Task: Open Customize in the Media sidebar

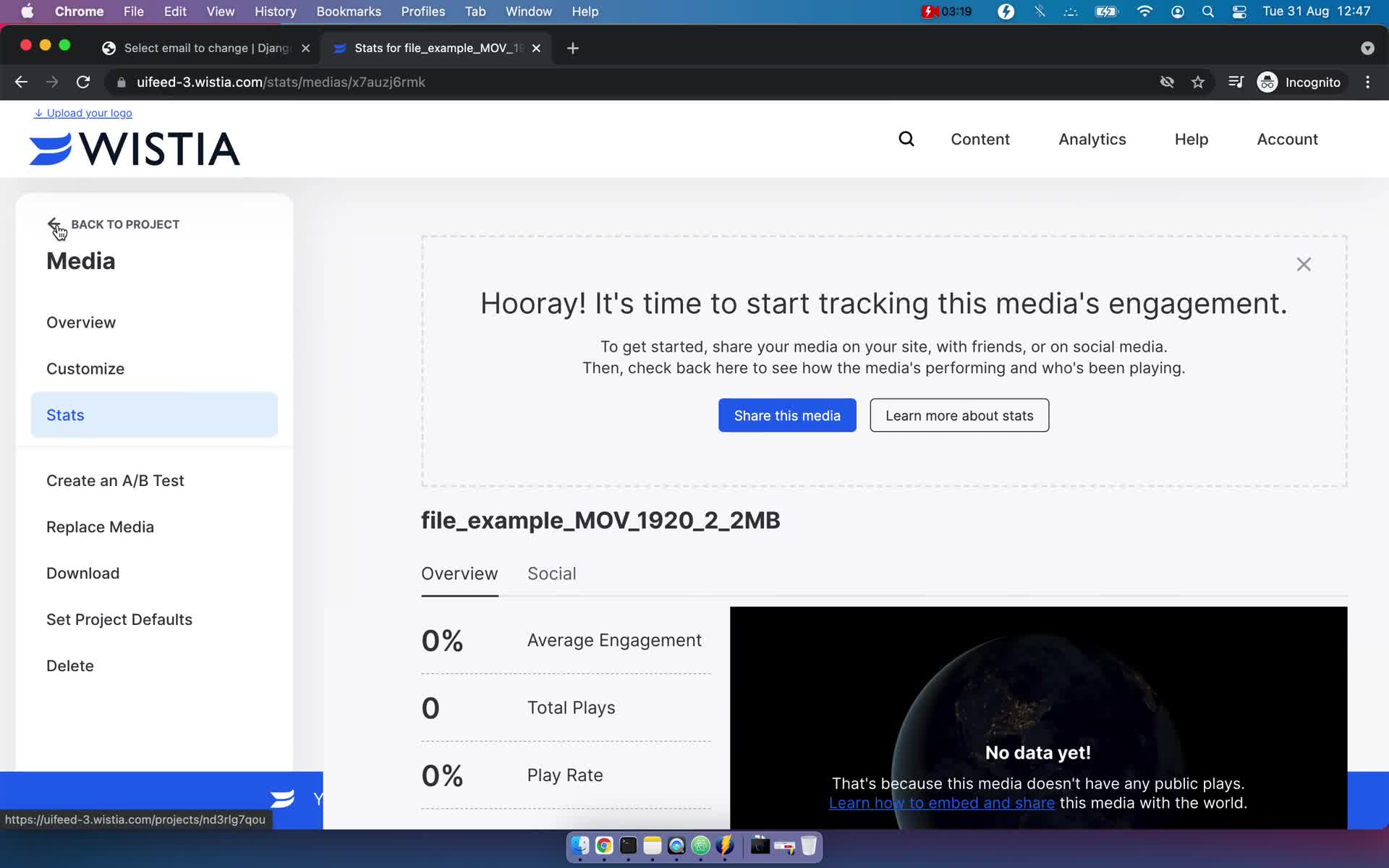Action: pyautogui.click(x=85, y=369)
